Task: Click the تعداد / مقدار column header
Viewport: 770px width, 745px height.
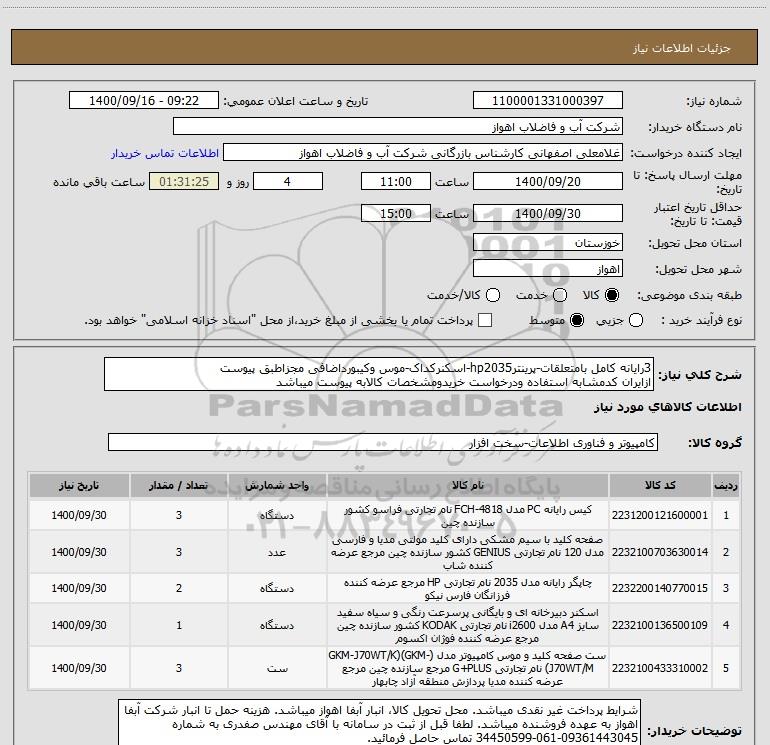Action: click(179, 485)
